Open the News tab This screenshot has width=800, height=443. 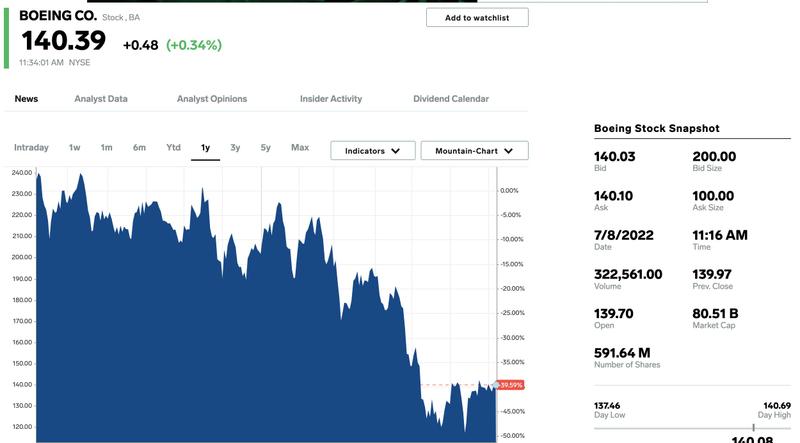[x=26, y=99]
